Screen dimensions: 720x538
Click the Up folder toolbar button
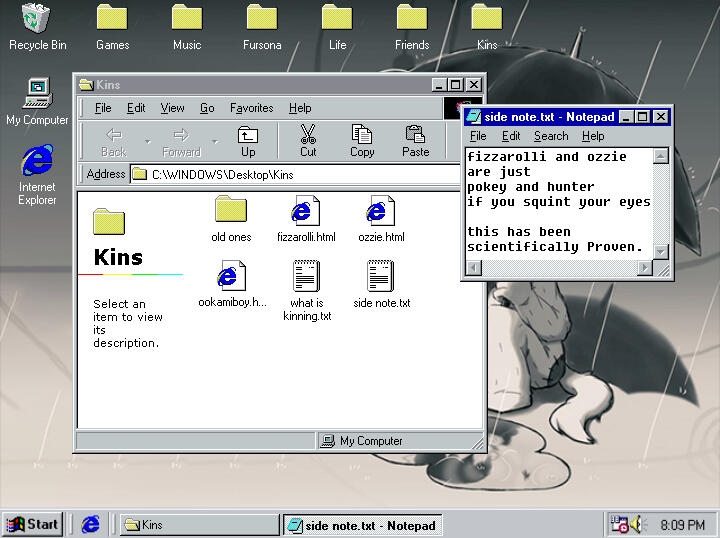pos(248,140)
